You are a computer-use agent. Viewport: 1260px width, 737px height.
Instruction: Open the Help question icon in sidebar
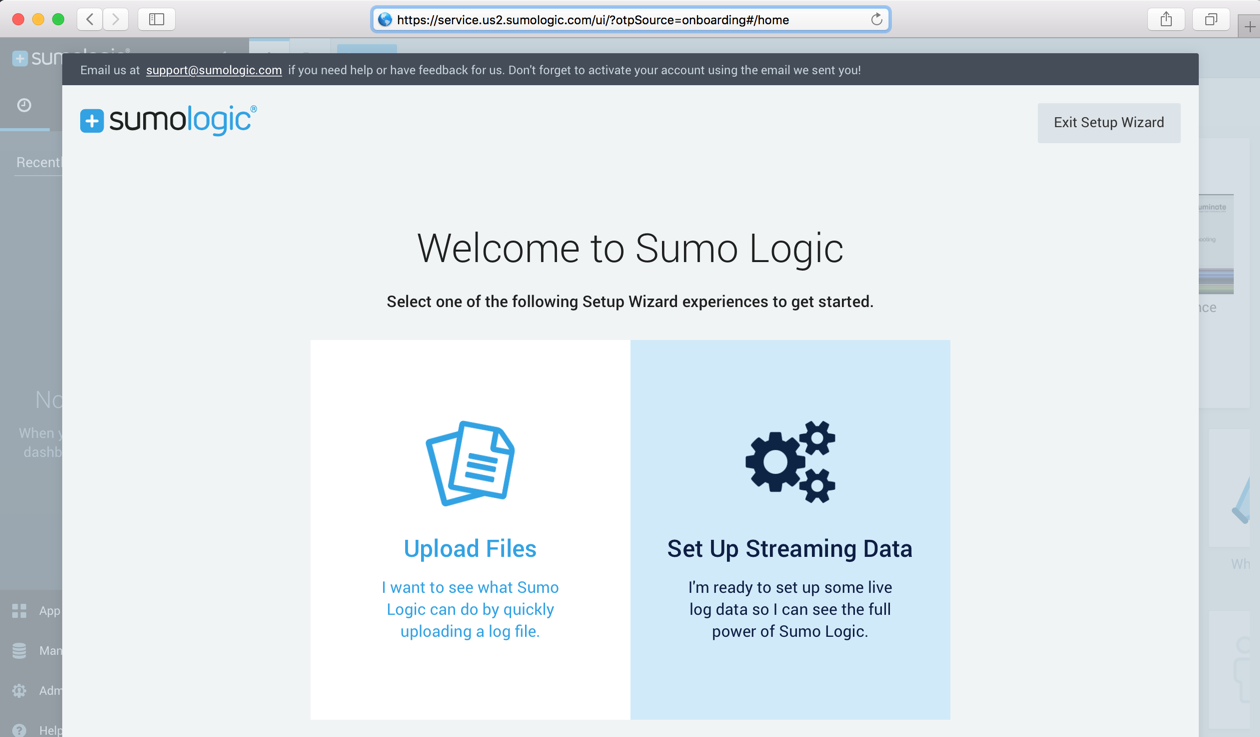pos(19,730)
